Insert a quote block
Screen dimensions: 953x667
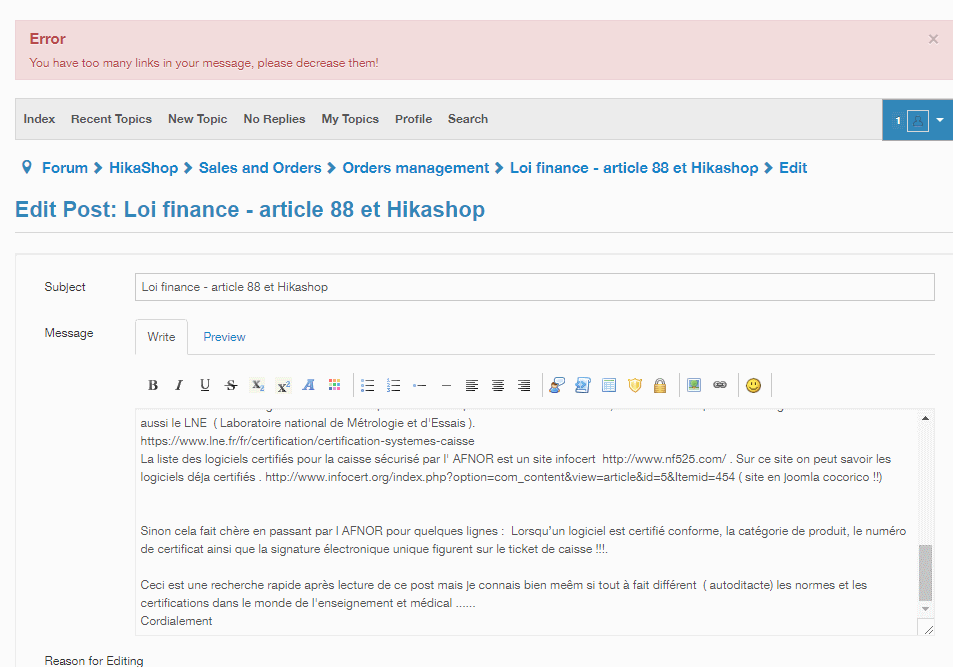coord(557,385)
